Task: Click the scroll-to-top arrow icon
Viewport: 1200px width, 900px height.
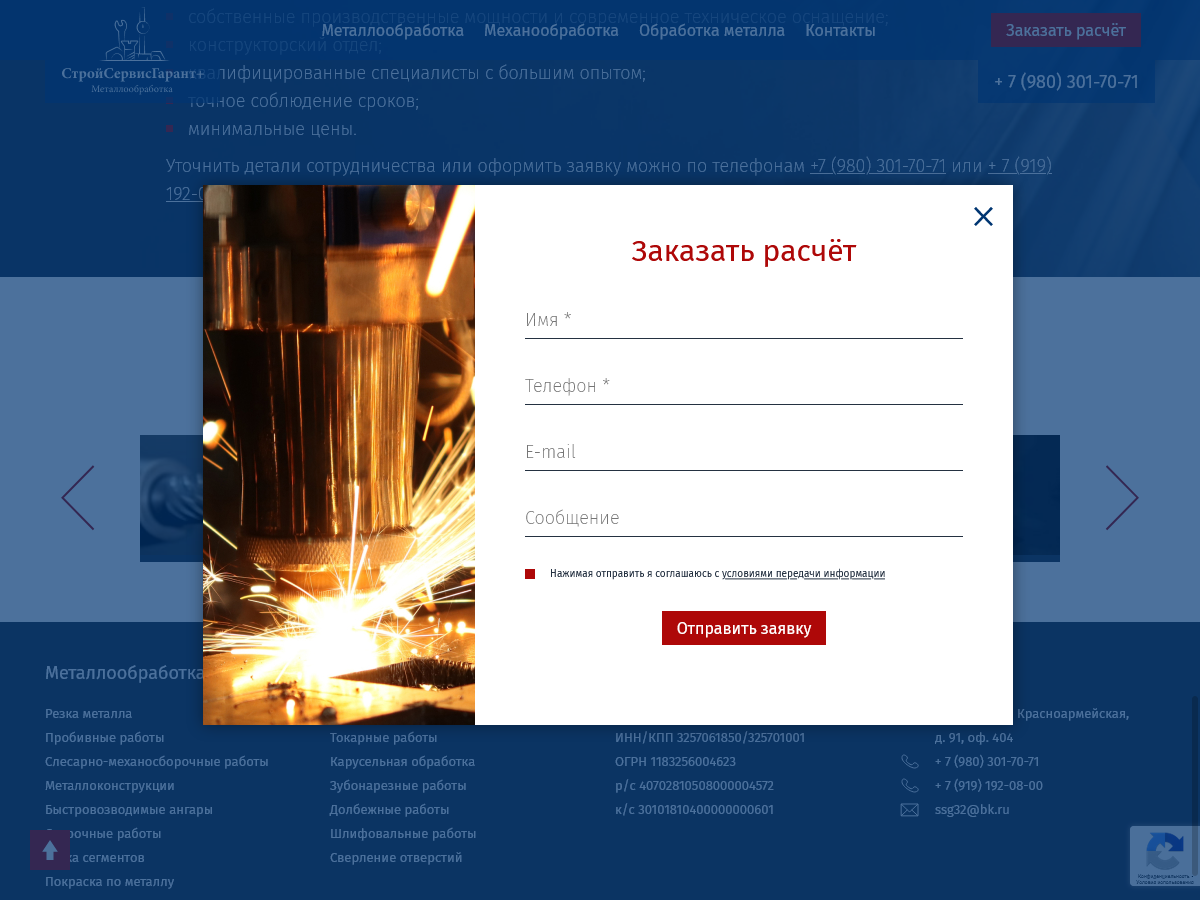Action: point(50,849)
